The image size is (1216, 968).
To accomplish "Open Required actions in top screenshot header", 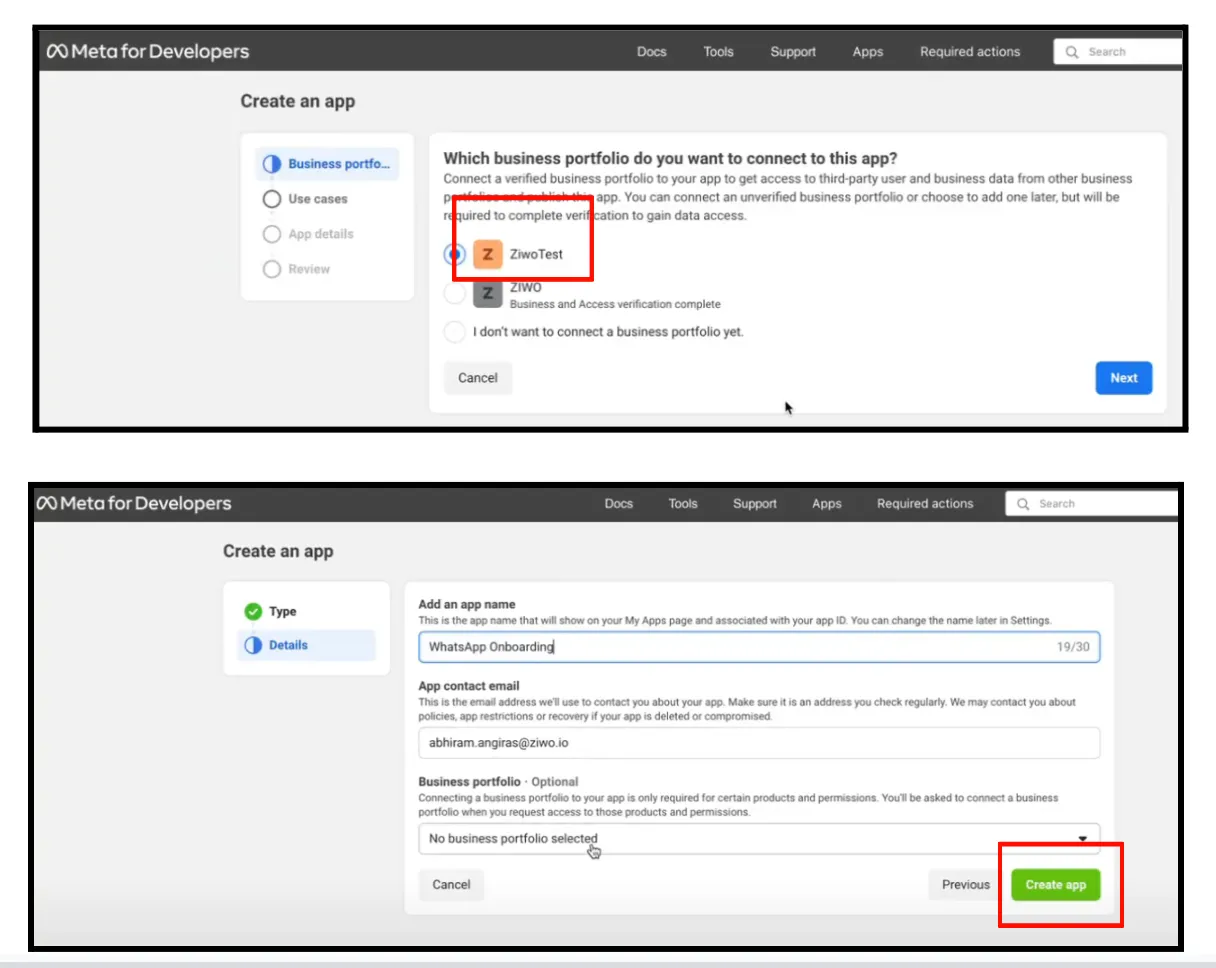I will point(970,52).
